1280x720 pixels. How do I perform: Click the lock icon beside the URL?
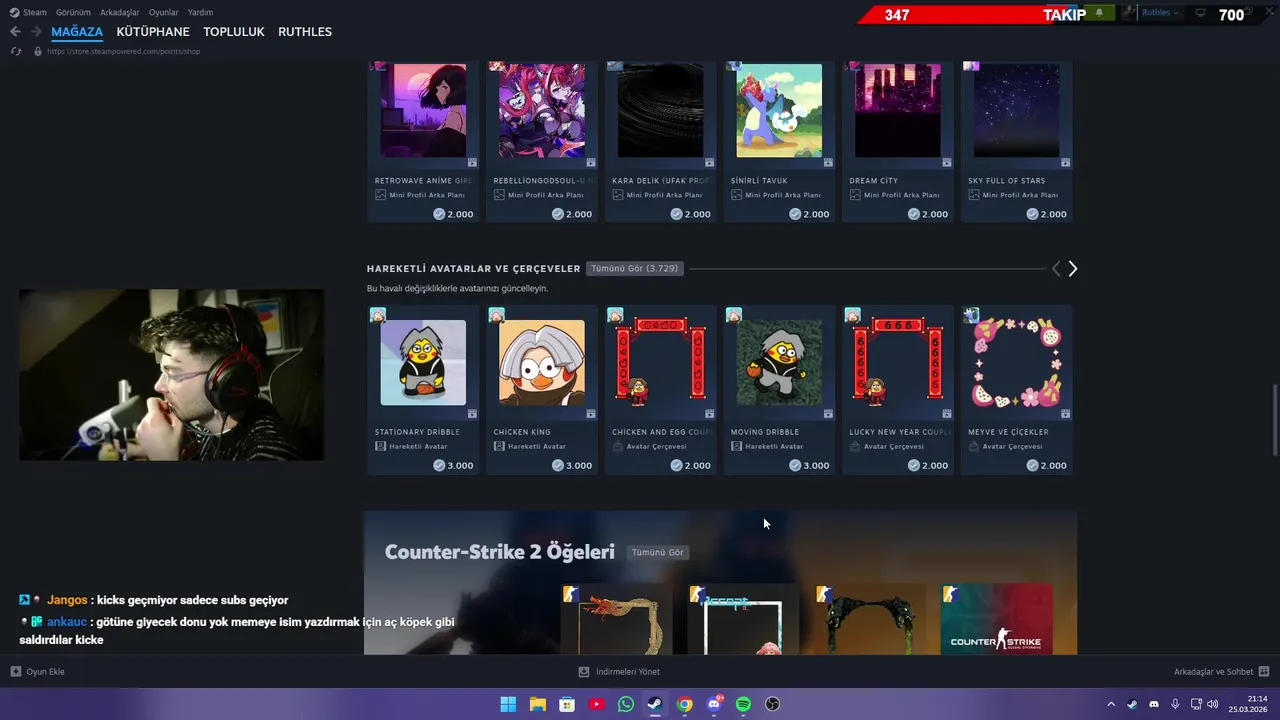click(x=38, y=51)
